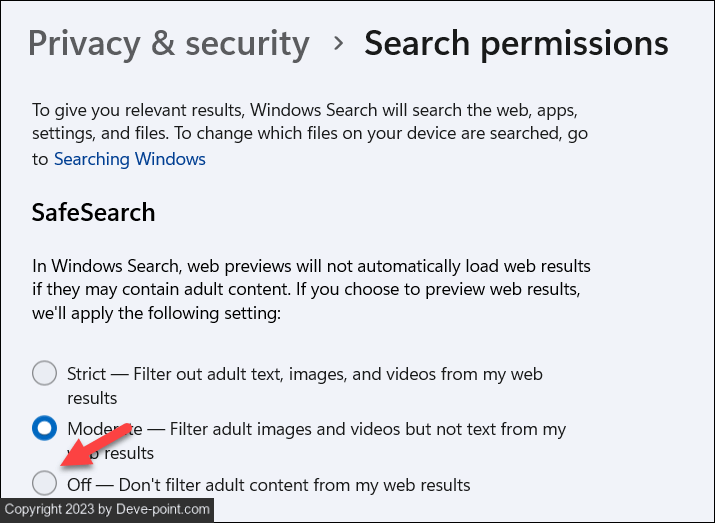Open the Searching Windows link

point(130,159)
